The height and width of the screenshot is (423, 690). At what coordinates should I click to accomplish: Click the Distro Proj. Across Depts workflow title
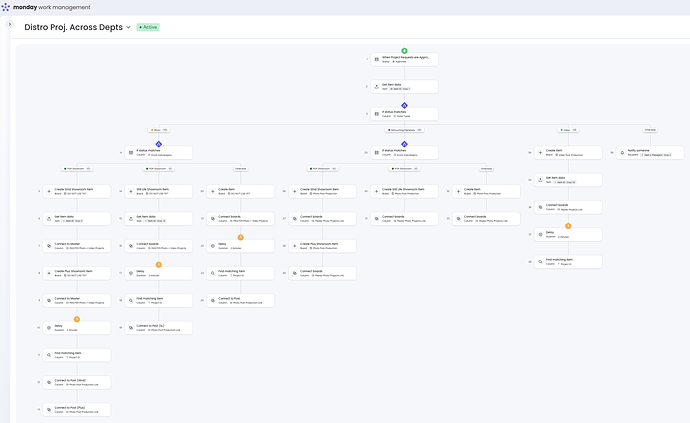pyautogui.click(x=73, y=27)
